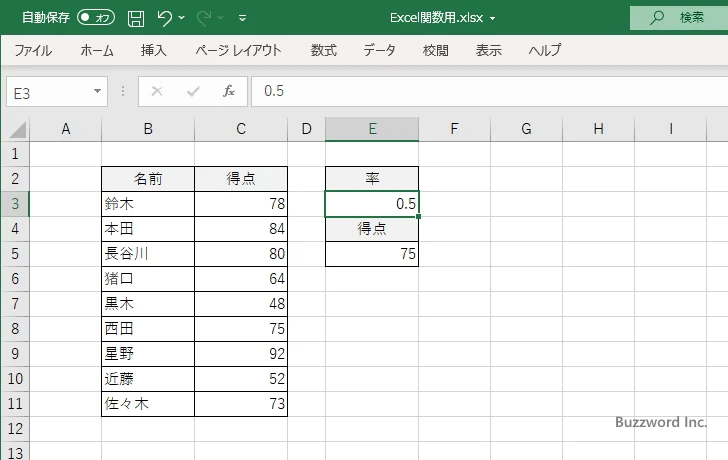This screenshot has height=460, width=728.
Task: Click the cell with name 長谷川
Action: click(148, 253)
